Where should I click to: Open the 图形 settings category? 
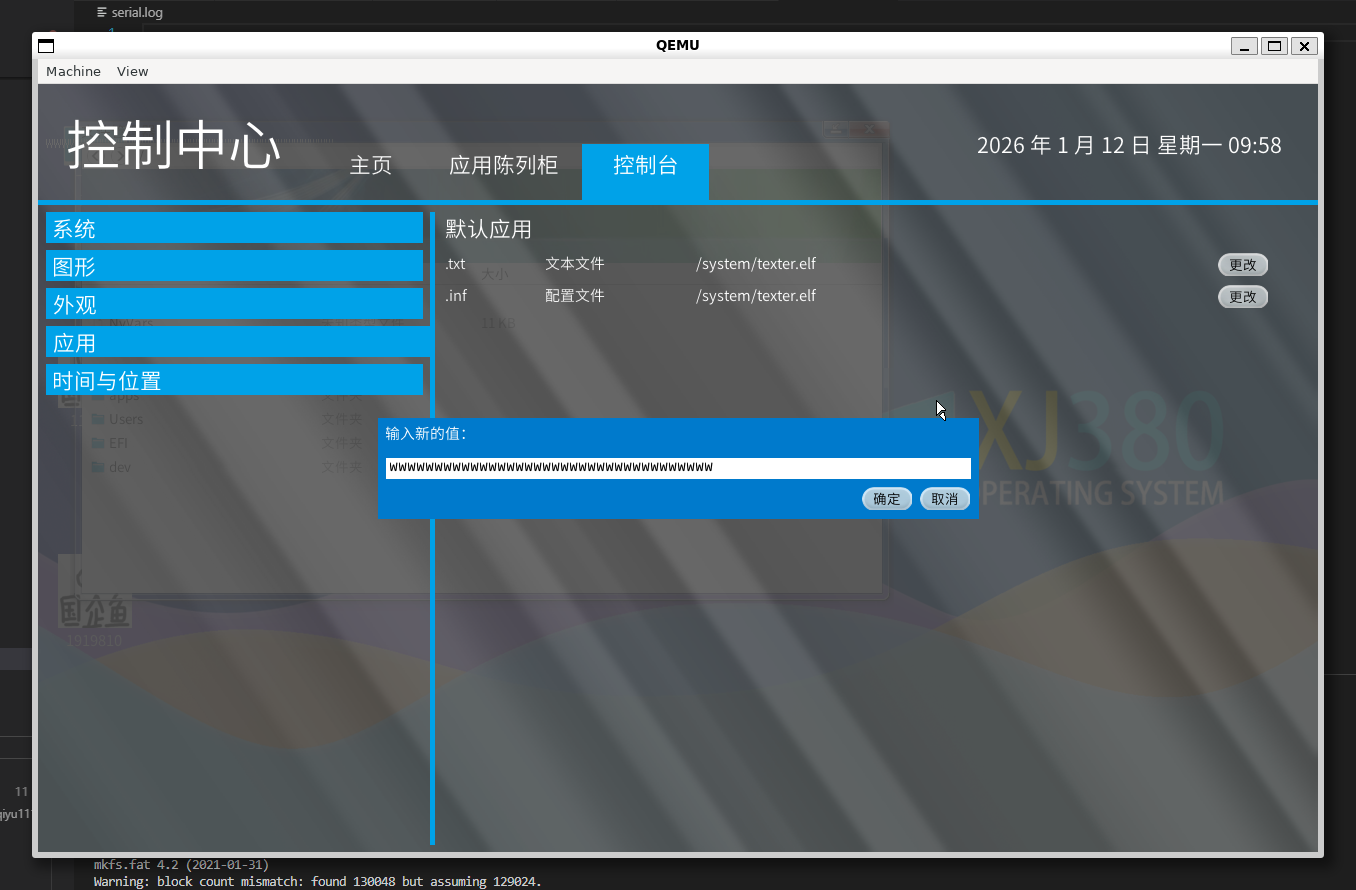[x=234, y=267]
